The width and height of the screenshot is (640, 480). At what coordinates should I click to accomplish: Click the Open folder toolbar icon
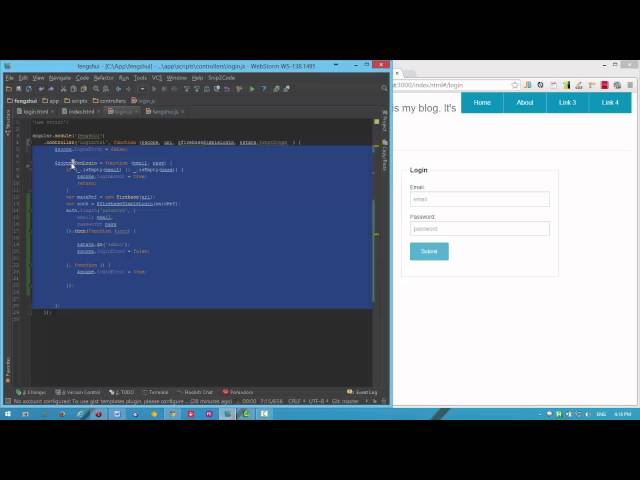pos(9,89)
